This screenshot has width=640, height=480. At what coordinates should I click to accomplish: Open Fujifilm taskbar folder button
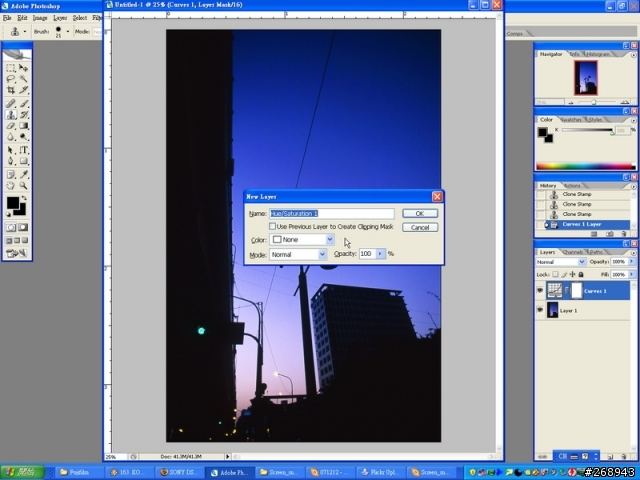coord(80,473)
